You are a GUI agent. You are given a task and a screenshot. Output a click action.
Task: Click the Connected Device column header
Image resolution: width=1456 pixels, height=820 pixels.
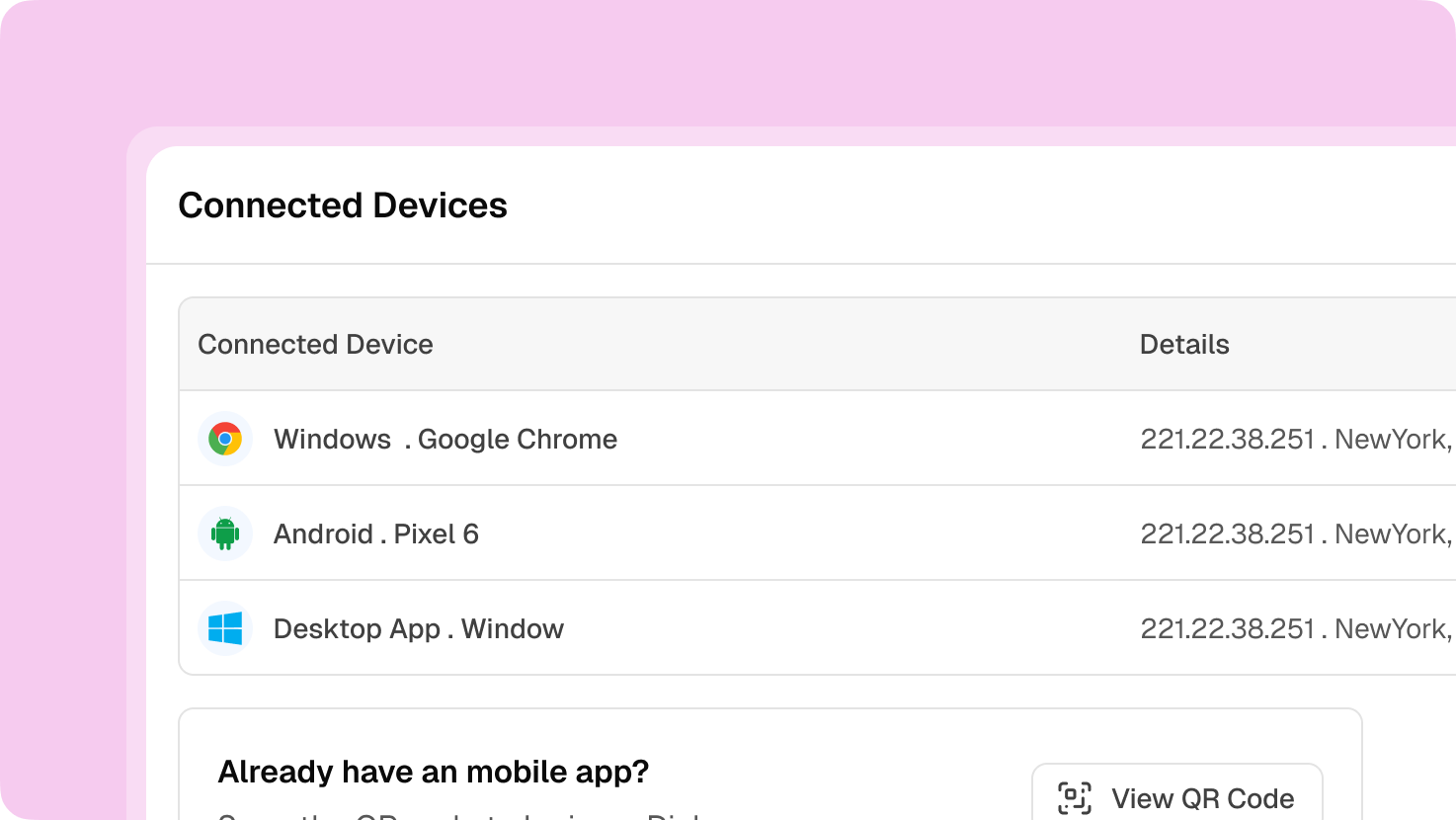pyautogui.click(x=315, y=344)
